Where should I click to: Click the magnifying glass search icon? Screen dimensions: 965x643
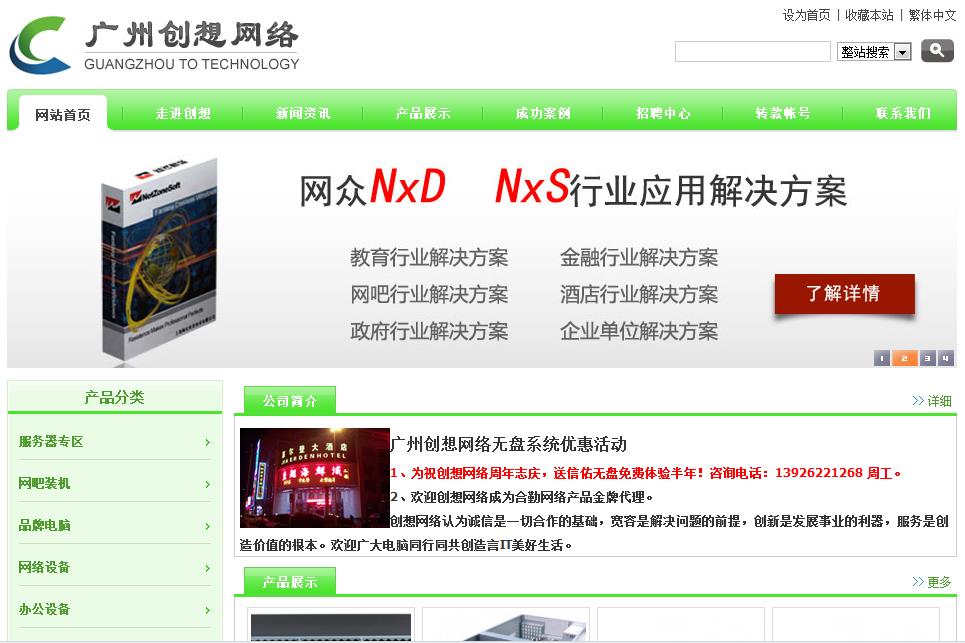coord(936,50)
